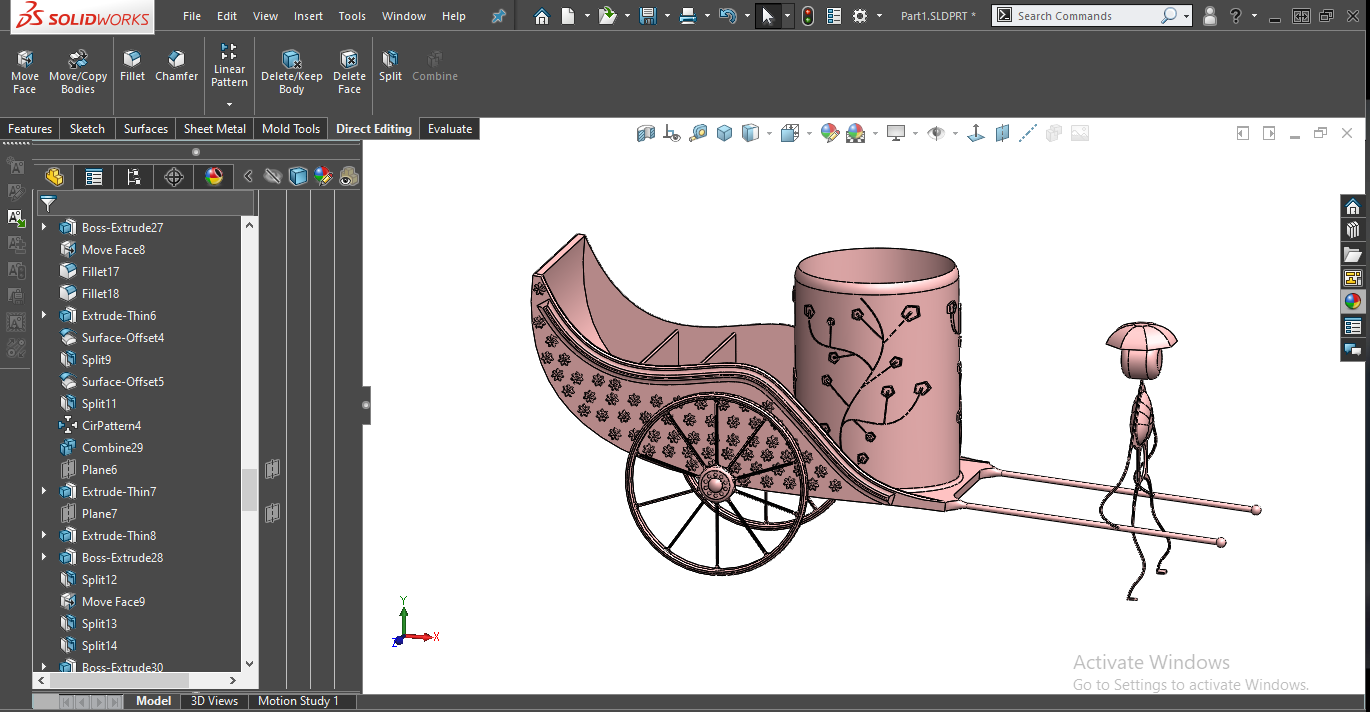Toggle the Hide/Show Items eye icon
The width and height of the screenshot is (1370, 712).
point(936,133)
